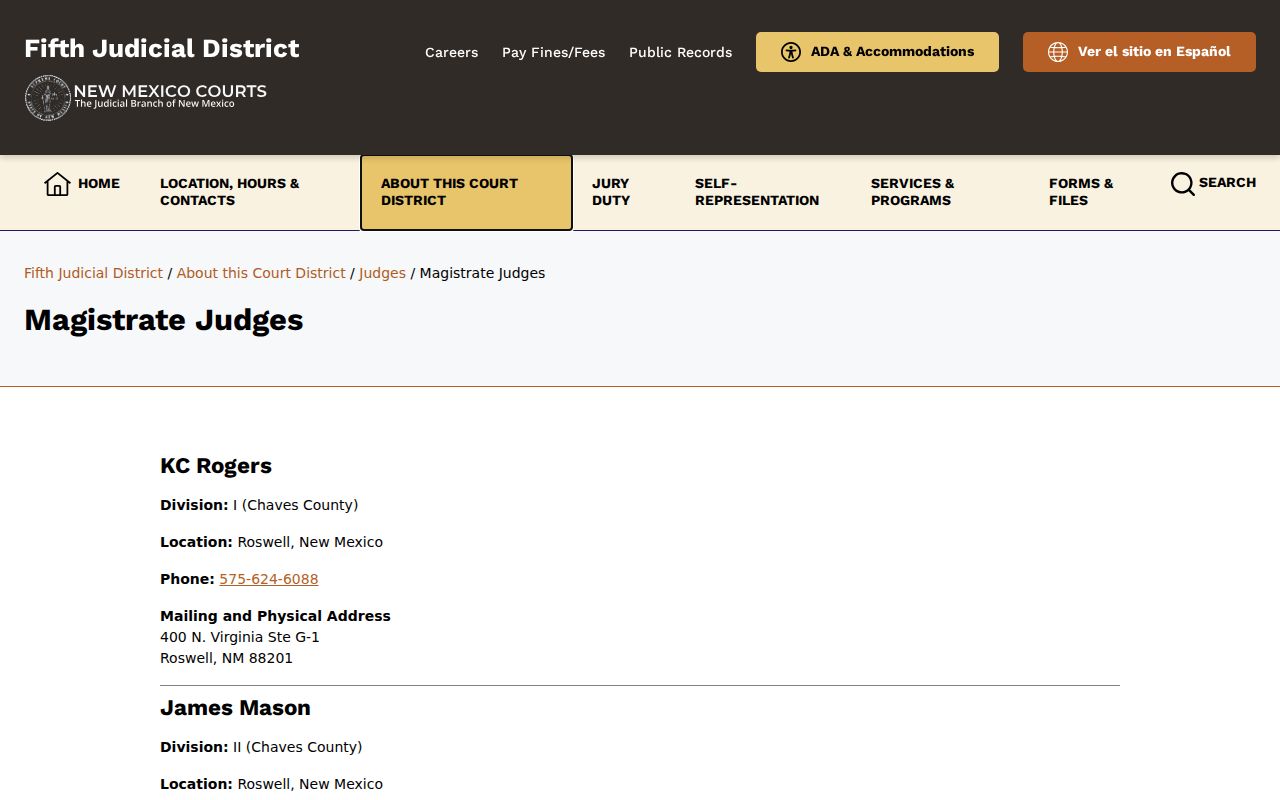Click the Magistrate Judges breadcrumb text
The image size is (1280, 800).
[x=482, y=273]
